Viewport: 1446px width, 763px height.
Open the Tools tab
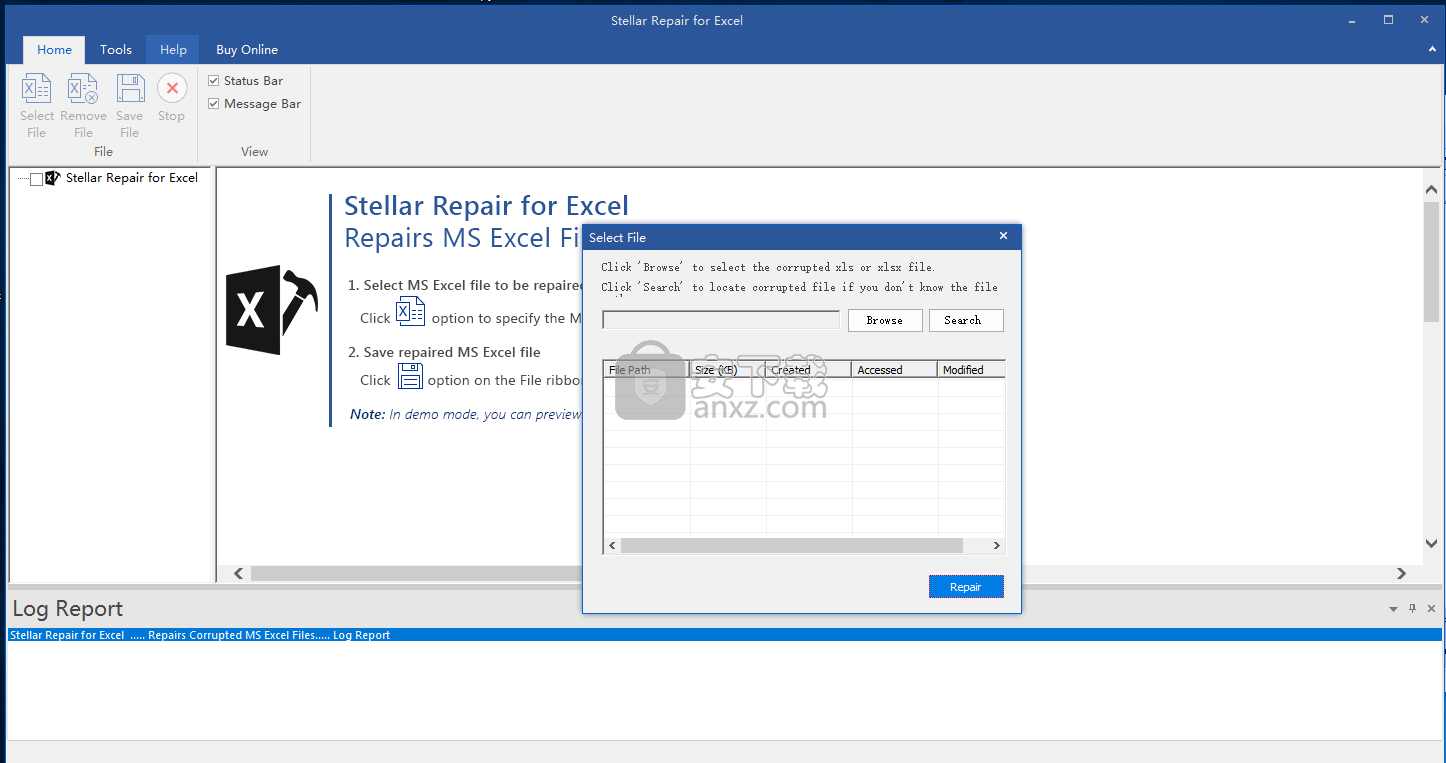click(116, 49)
